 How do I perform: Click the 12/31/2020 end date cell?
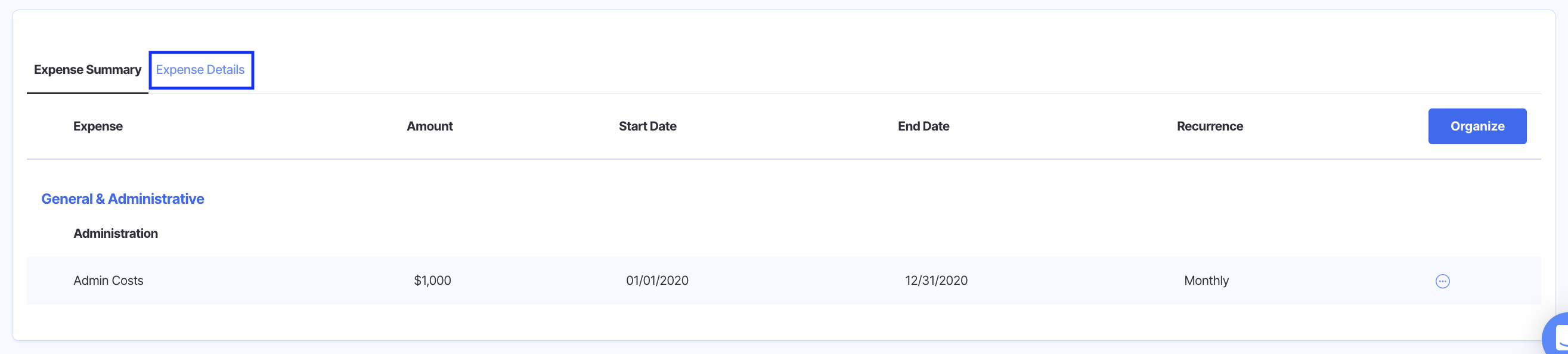point(936,281)
